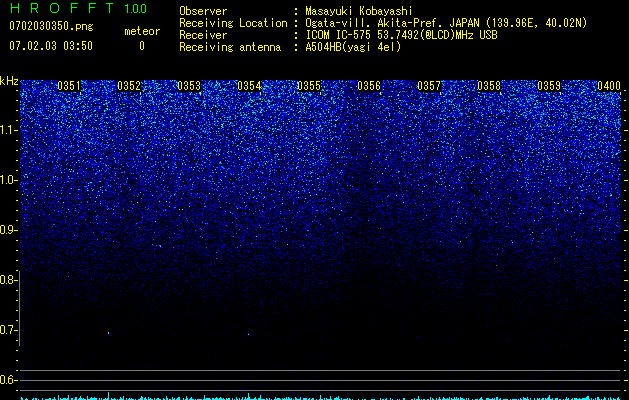Click the 0352 time marker
The width and height of the screenshot is (629, 400).
[x=129, y=86]
